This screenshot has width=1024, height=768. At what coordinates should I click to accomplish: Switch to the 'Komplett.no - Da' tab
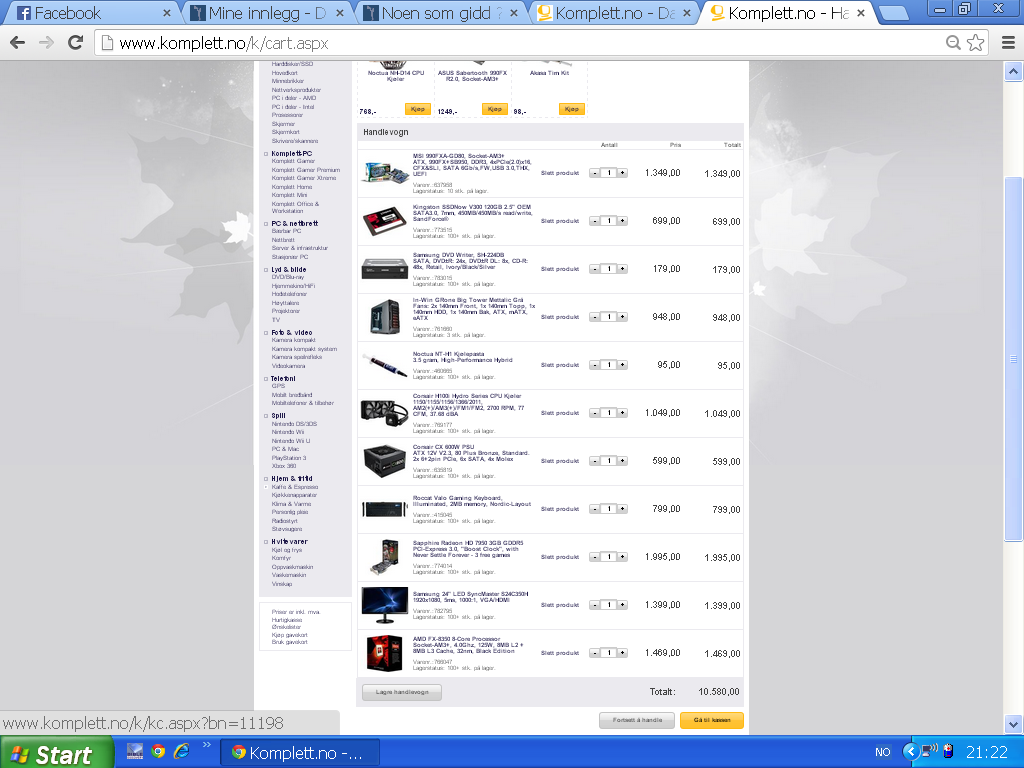pos(613,13)
